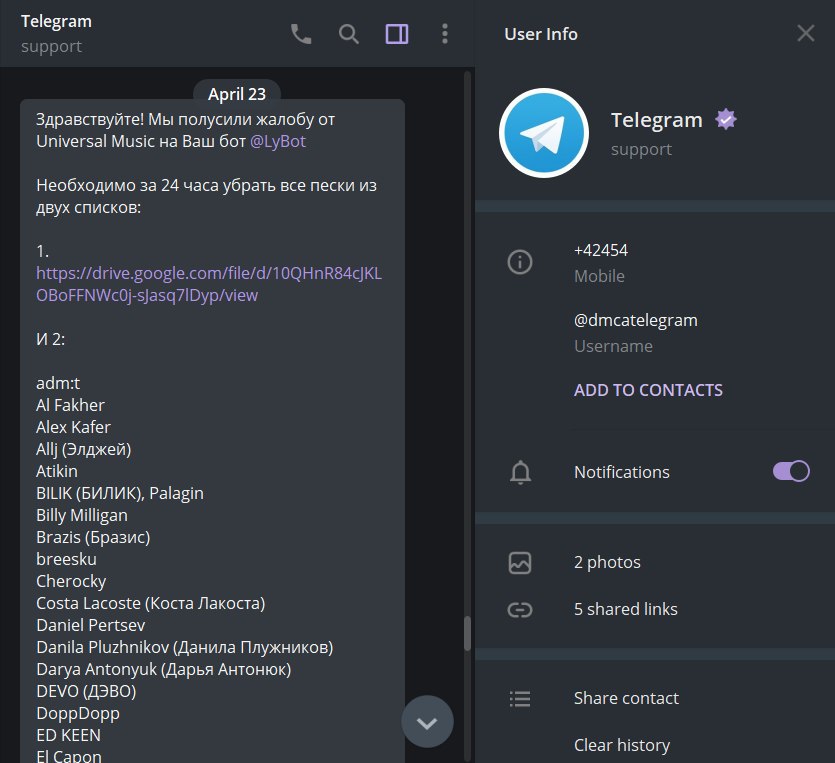Click the purple verified badge next to Telegram

click(x=726, y=119)
